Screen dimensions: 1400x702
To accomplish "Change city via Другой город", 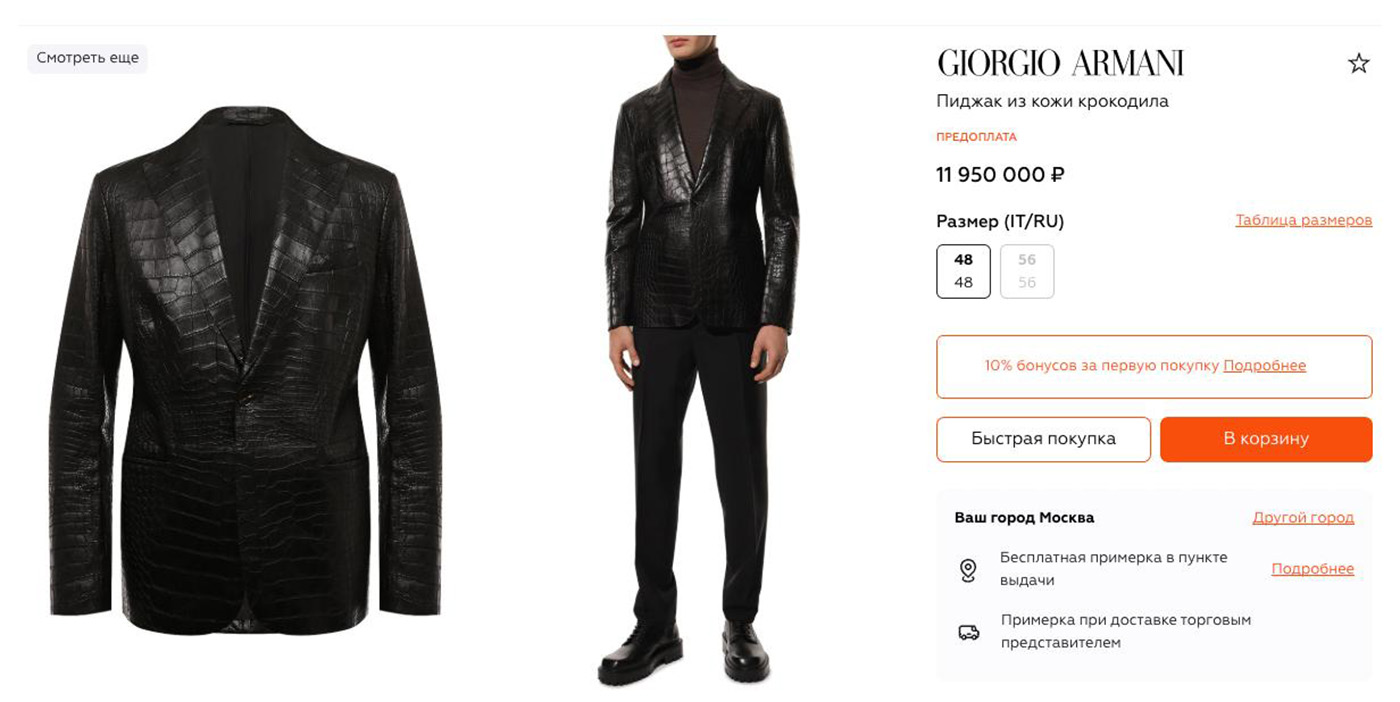I will 1303,518.
